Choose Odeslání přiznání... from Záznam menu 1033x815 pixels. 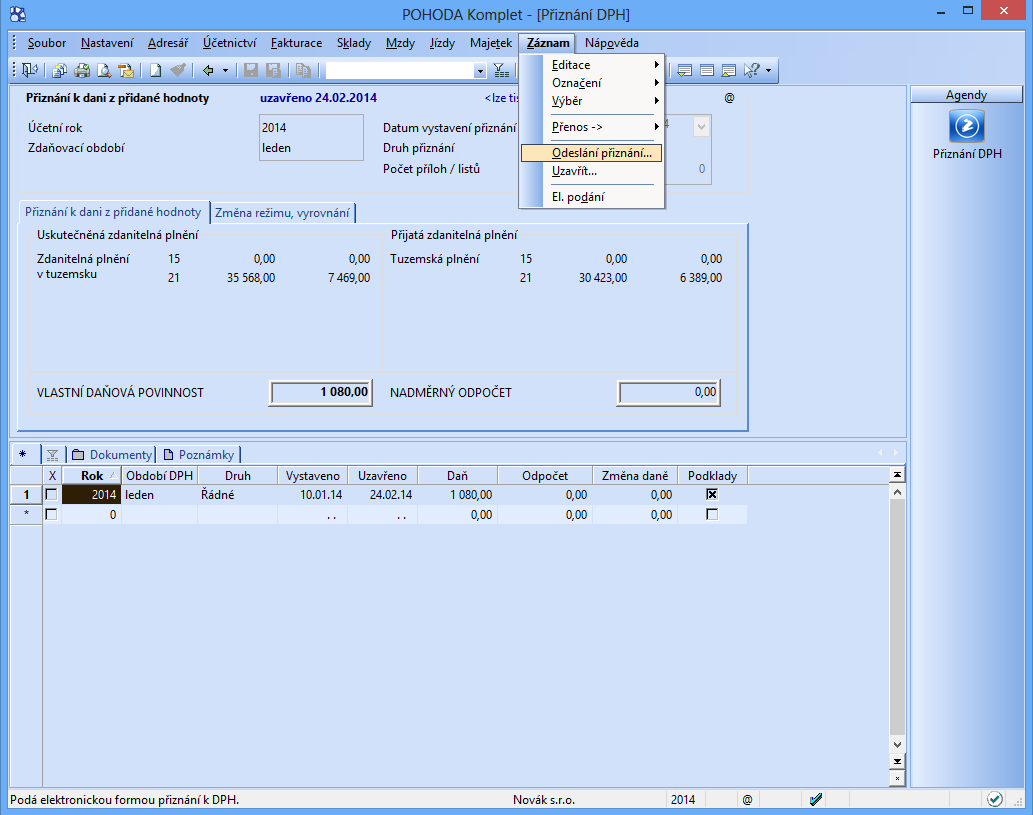pyautogui.click(x=601, y=153)
